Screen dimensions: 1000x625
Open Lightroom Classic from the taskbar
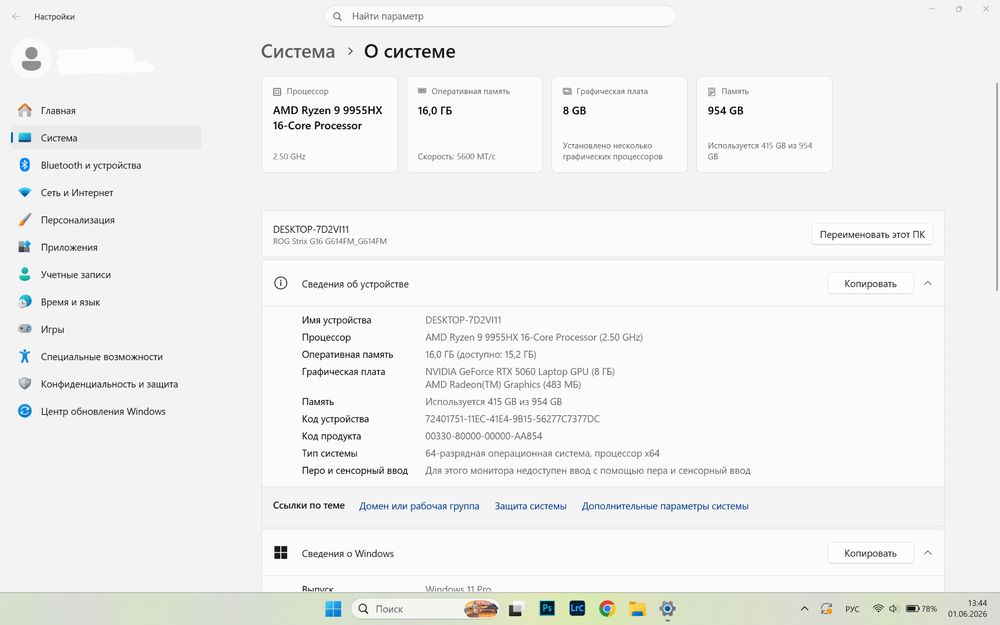tap(577, 608)
